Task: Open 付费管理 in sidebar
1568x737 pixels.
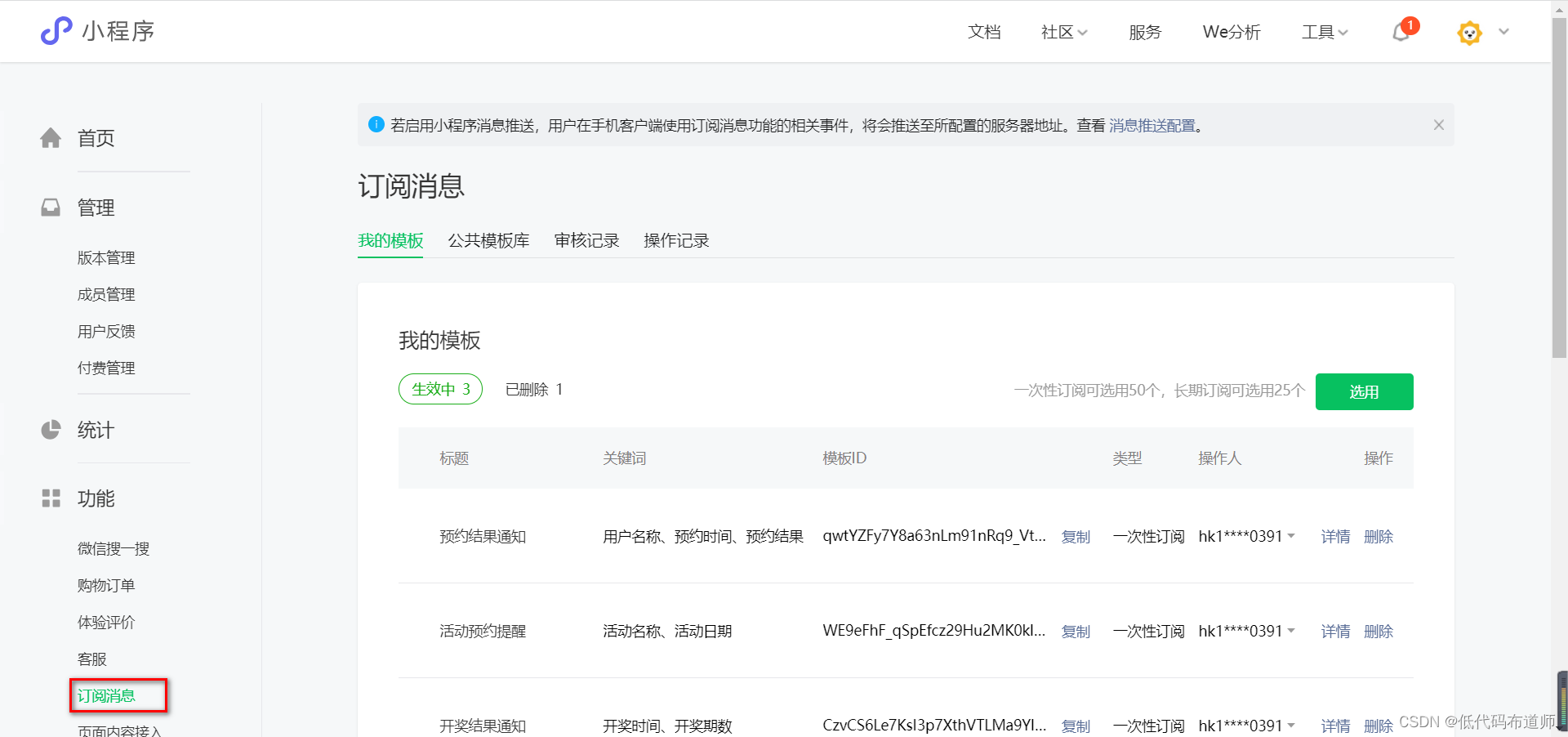Action: tap(106, 368)
